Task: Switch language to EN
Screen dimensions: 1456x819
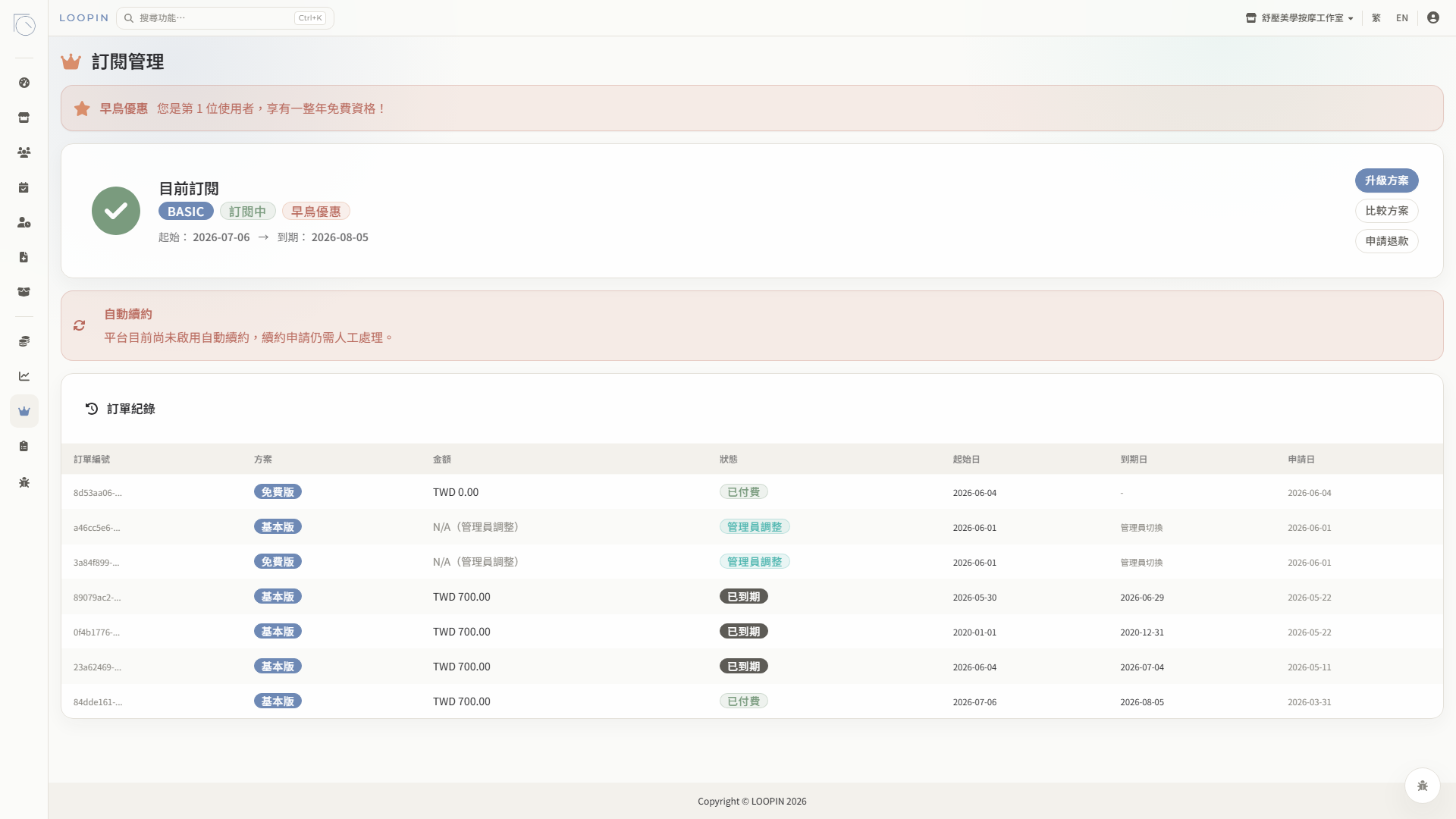Action: pos(1401,17)
